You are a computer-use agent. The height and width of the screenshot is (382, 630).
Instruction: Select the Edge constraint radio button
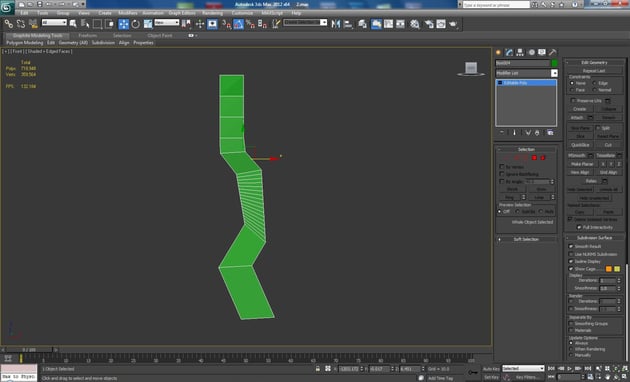[x=595, y=83]
